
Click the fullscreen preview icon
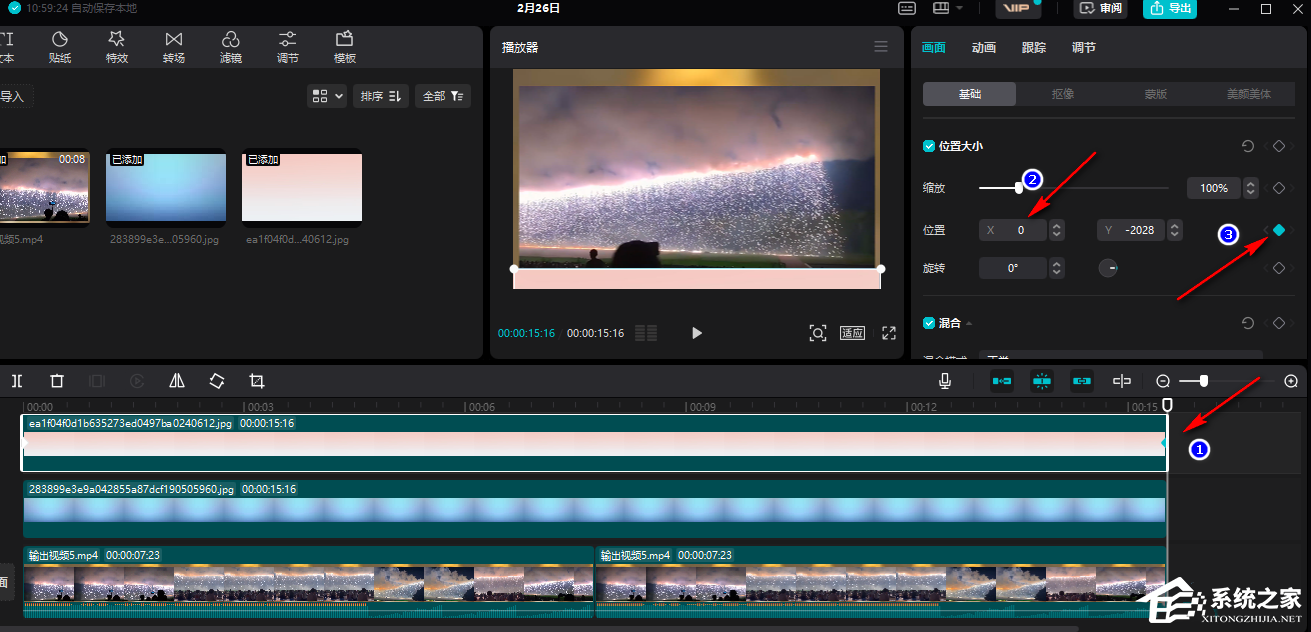pos(888,333)
